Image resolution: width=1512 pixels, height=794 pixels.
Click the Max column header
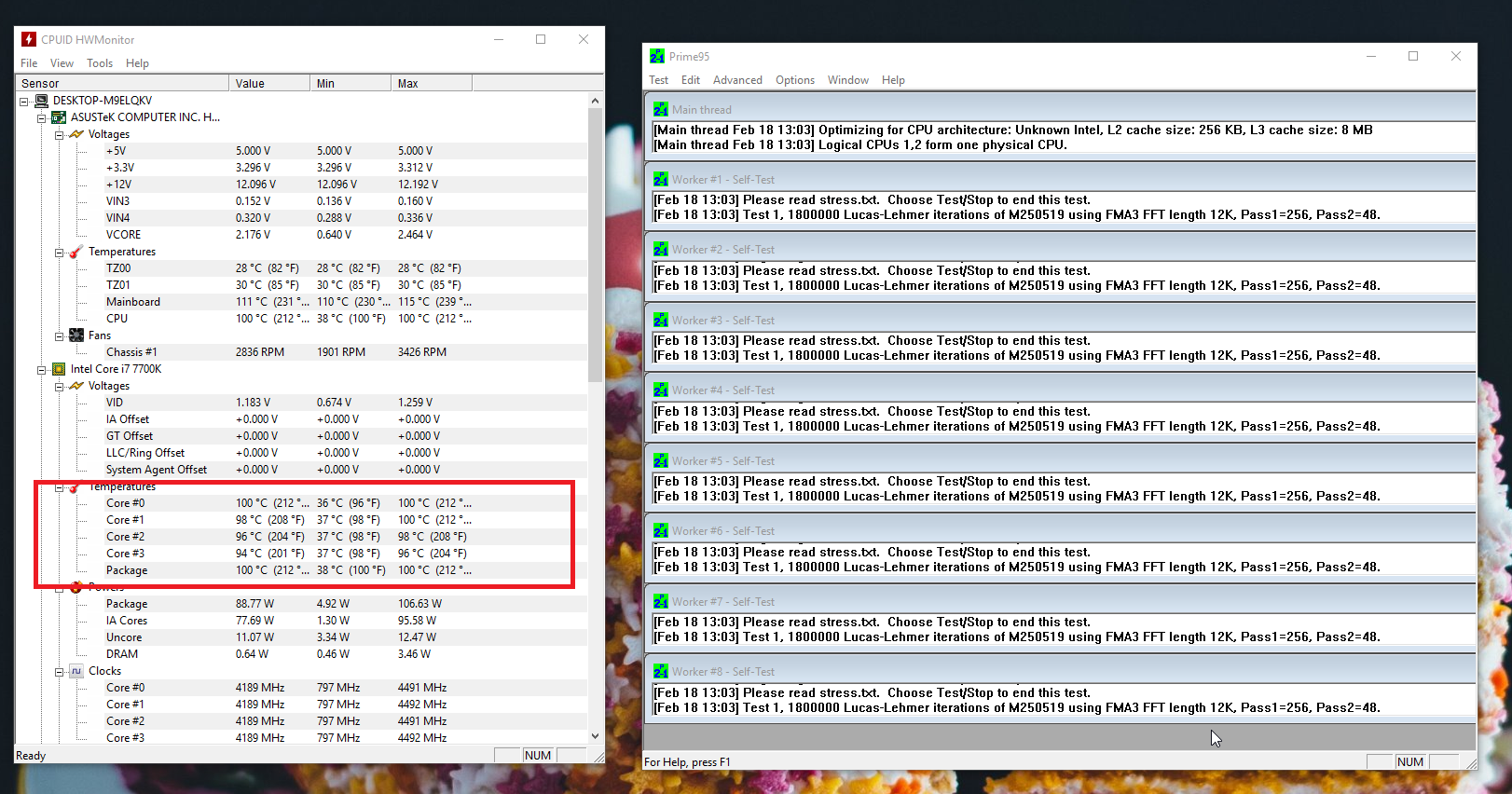[432, 83]
